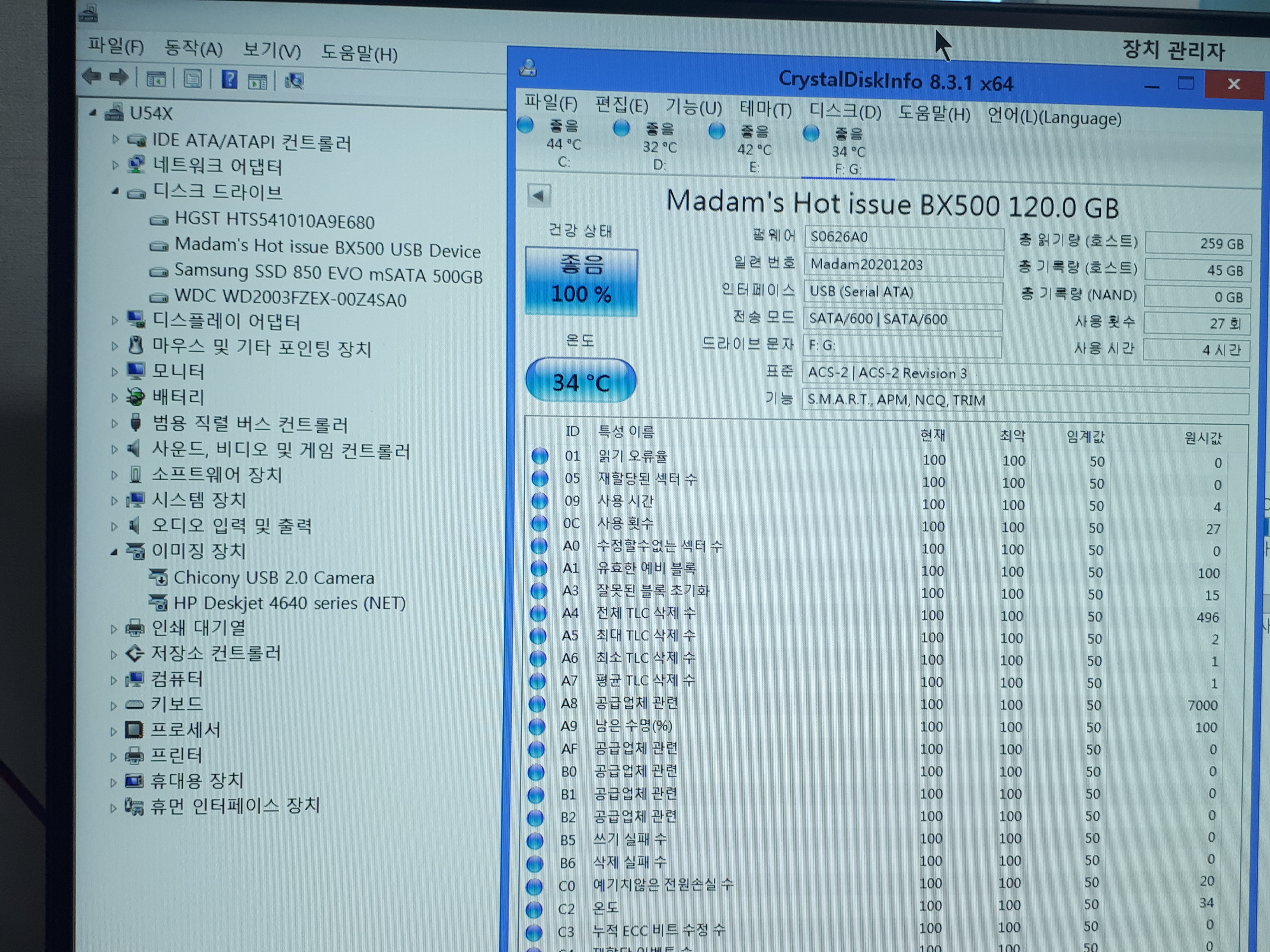Open the 언어(L)(Language) menu

click(x=1054, y=117)
